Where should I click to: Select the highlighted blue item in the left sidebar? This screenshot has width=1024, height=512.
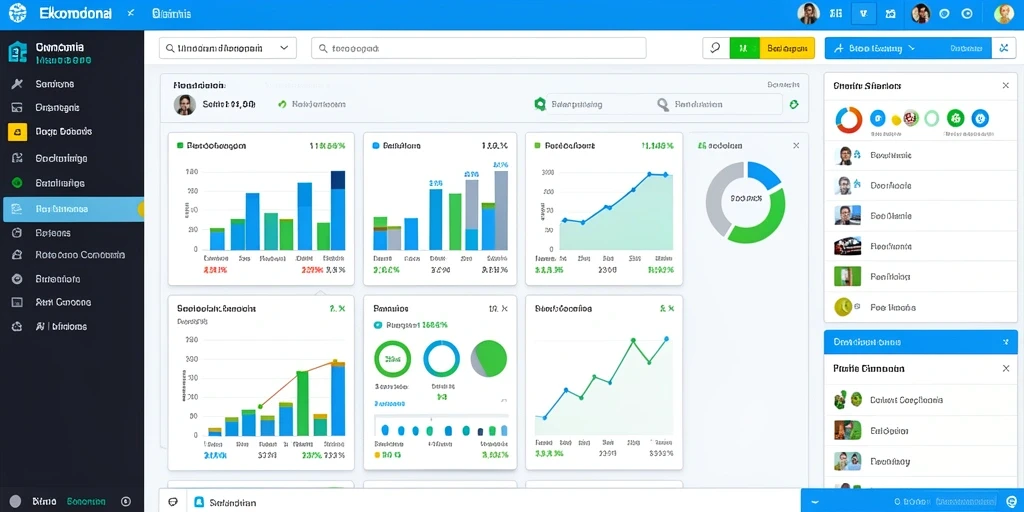[73, 209]
